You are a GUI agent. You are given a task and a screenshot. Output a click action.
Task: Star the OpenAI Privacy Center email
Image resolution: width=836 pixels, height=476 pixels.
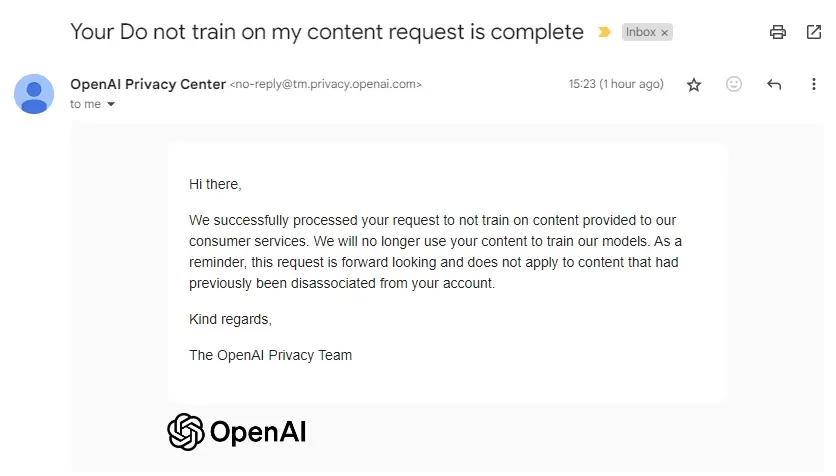coord(694,85)
